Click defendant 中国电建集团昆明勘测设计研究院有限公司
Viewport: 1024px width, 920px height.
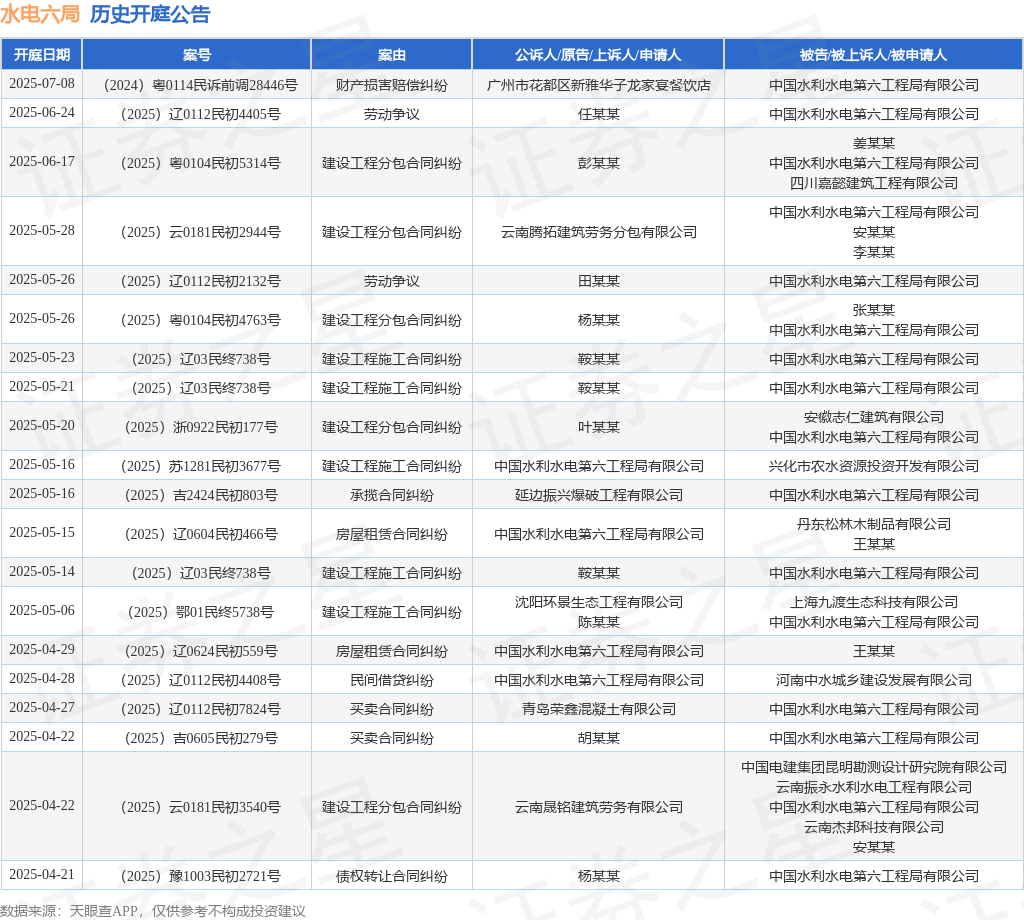pos(874,767)
